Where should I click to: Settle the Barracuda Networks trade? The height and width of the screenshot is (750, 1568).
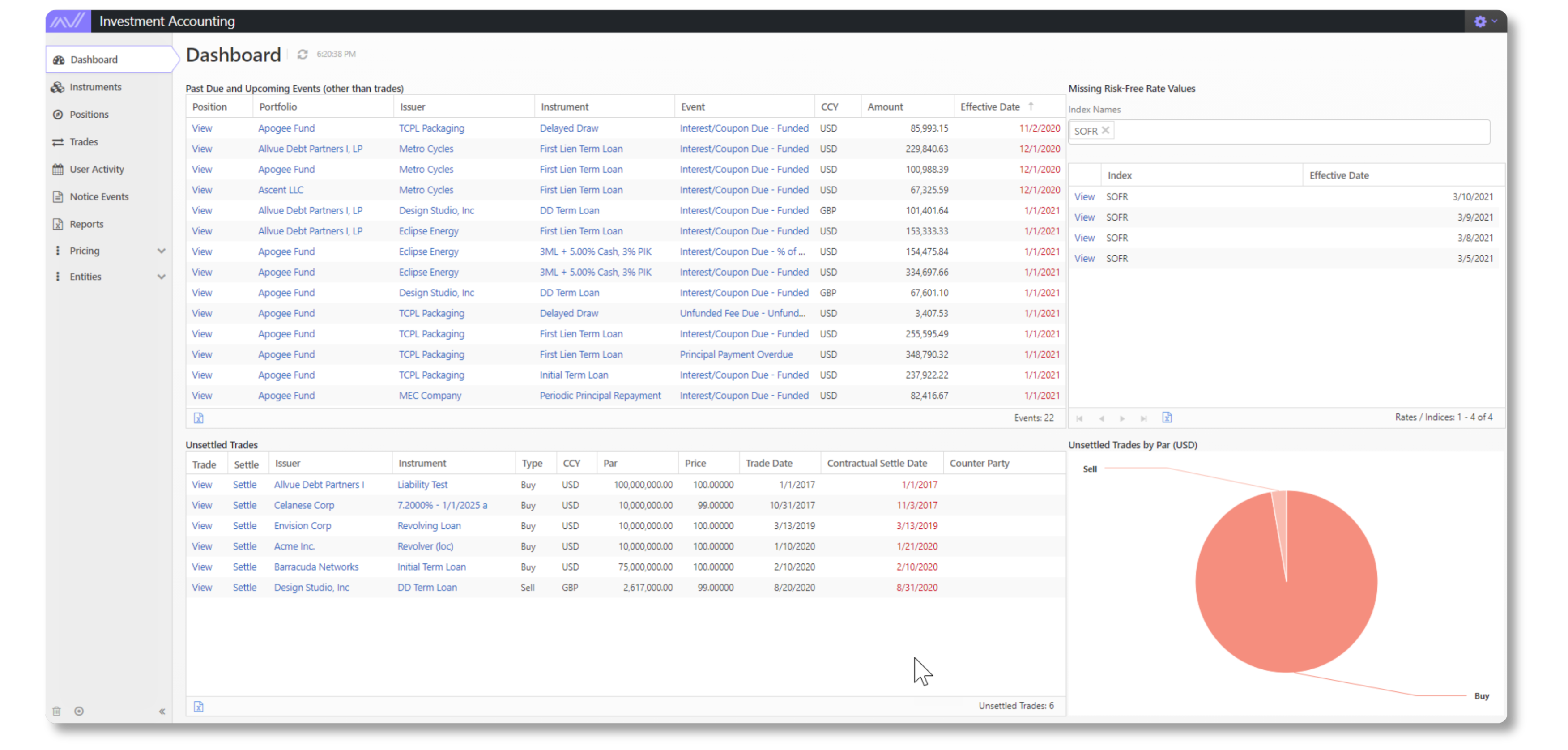[x=245, y=567]
